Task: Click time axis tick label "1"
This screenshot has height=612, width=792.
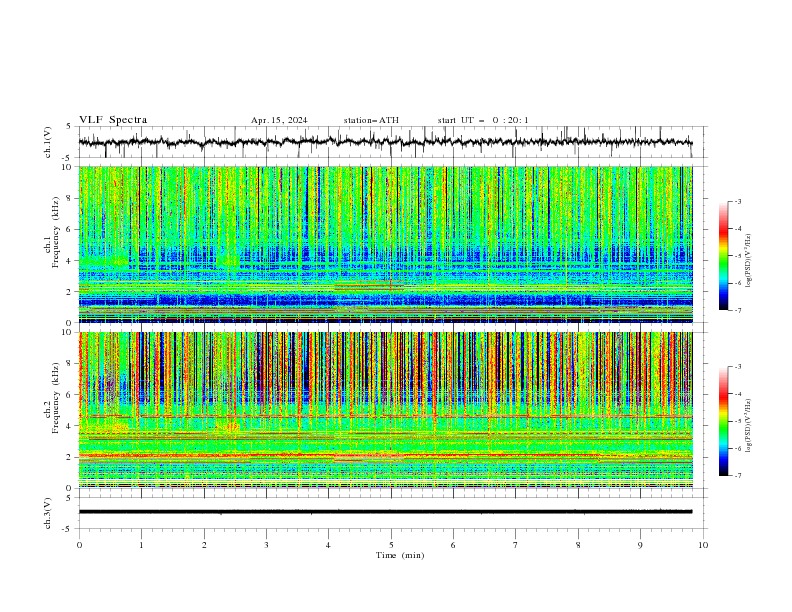Action: click(141, 545)
